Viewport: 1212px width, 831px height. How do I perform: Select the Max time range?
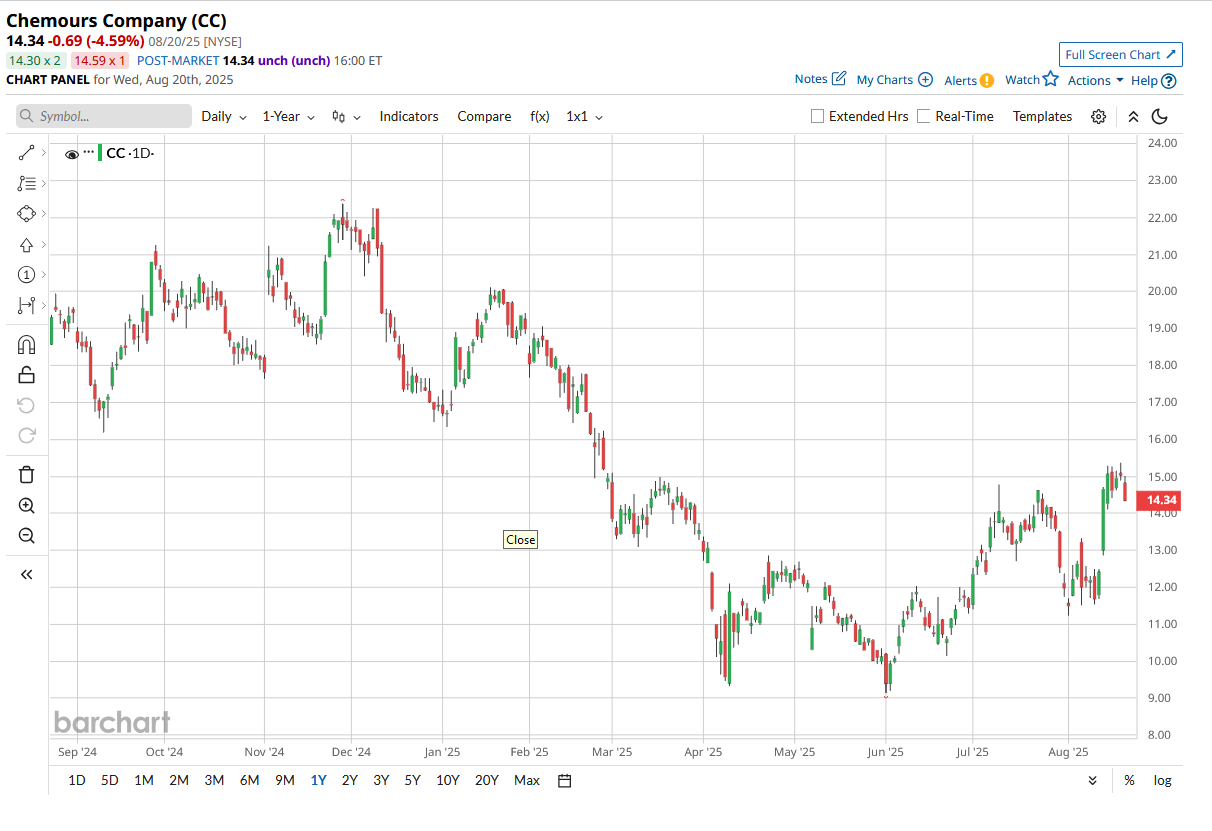[x=527, y=781]
